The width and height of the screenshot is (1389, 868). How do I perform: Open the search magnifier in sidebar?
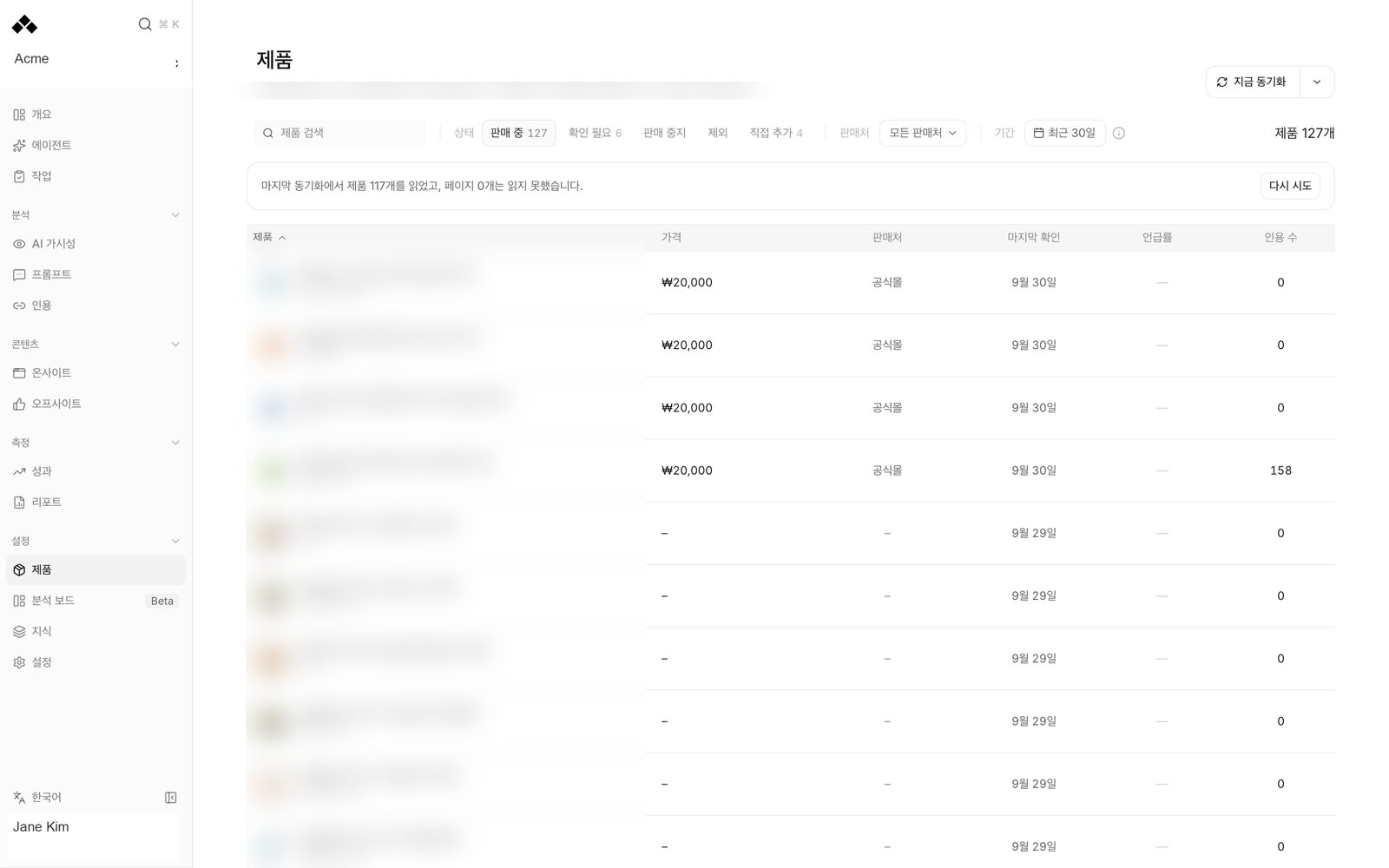coord(145,24)
